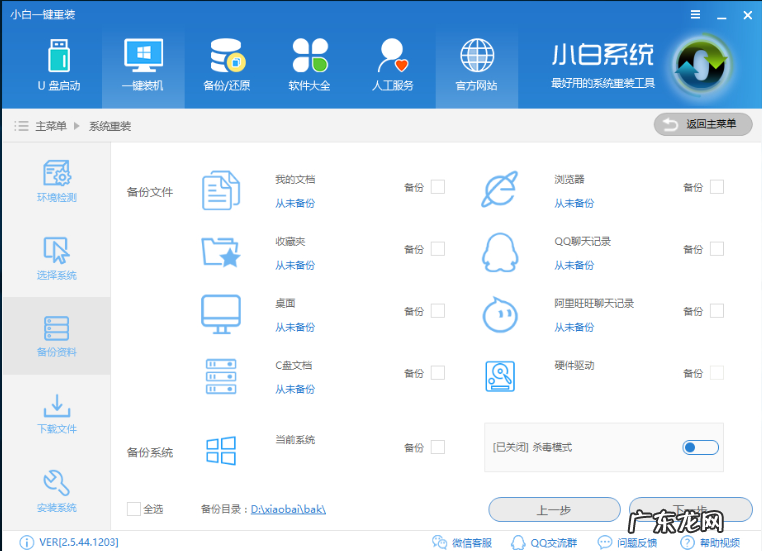Check backup for 硬件驱动
The image size is (762, 551).
(717, 373)
